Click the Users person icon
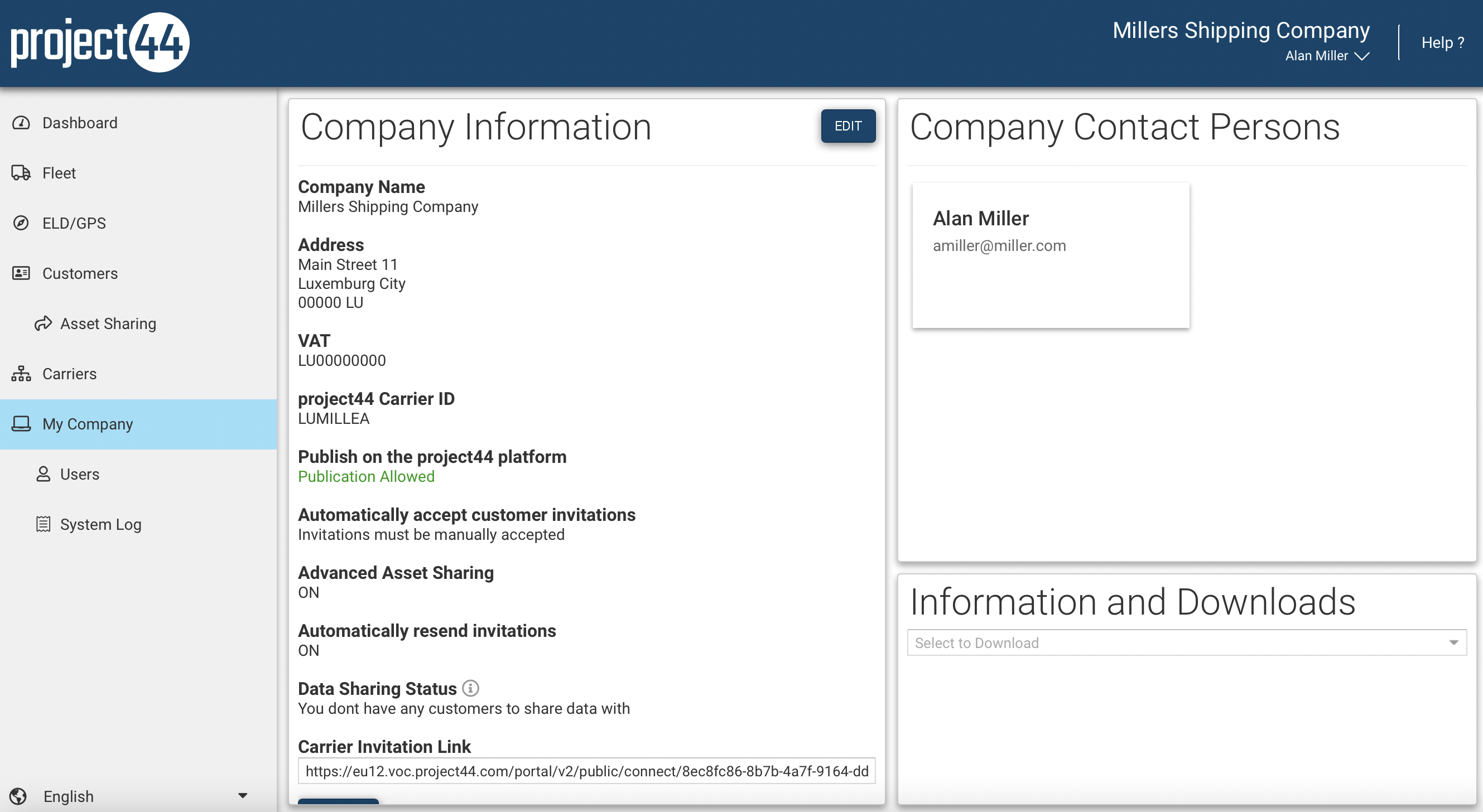 (43, 473)
